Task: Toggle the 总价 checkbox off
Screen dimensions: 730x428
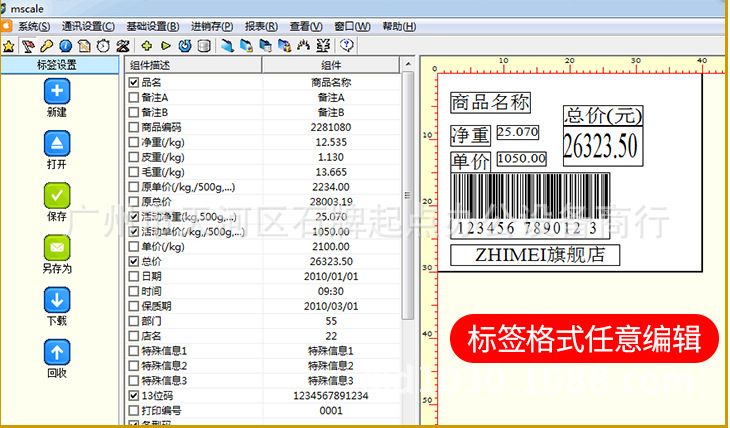Action: tap(134, 261)
